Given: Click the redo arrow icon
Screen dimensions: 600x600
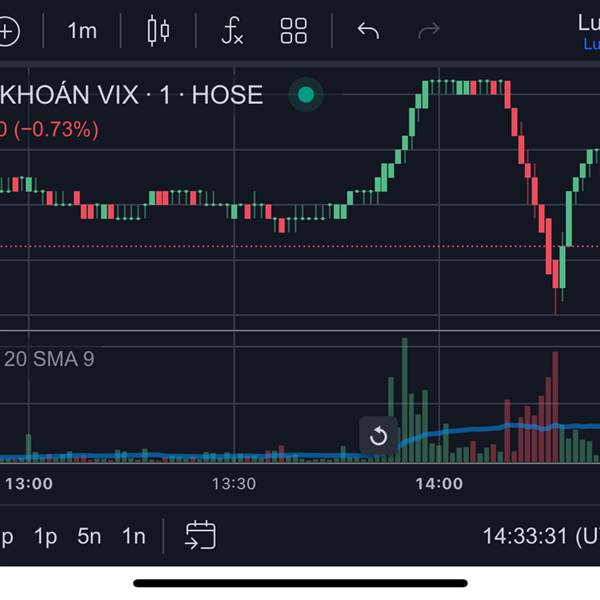Looking at the screenshot, I should tap(429, 31).
